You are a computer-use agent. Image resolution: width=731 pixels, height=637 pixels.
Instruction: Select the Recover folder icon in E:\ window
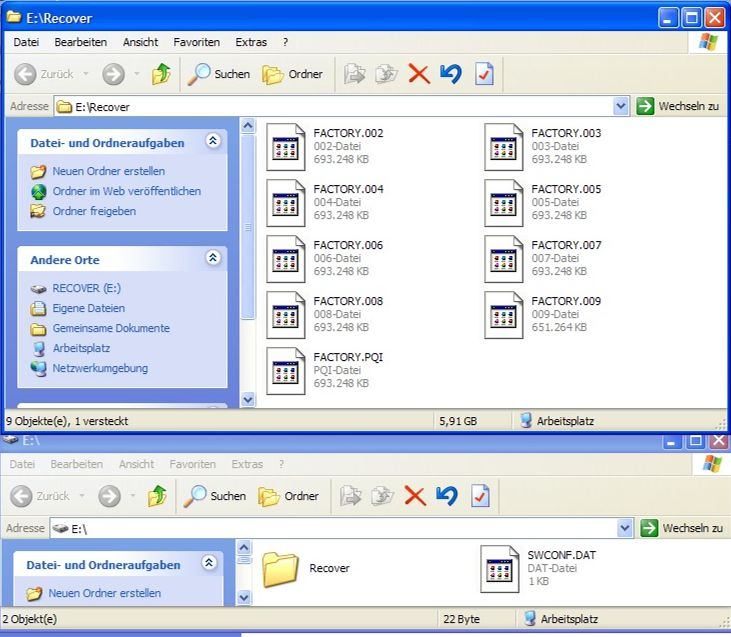click(x=280, y=569)
